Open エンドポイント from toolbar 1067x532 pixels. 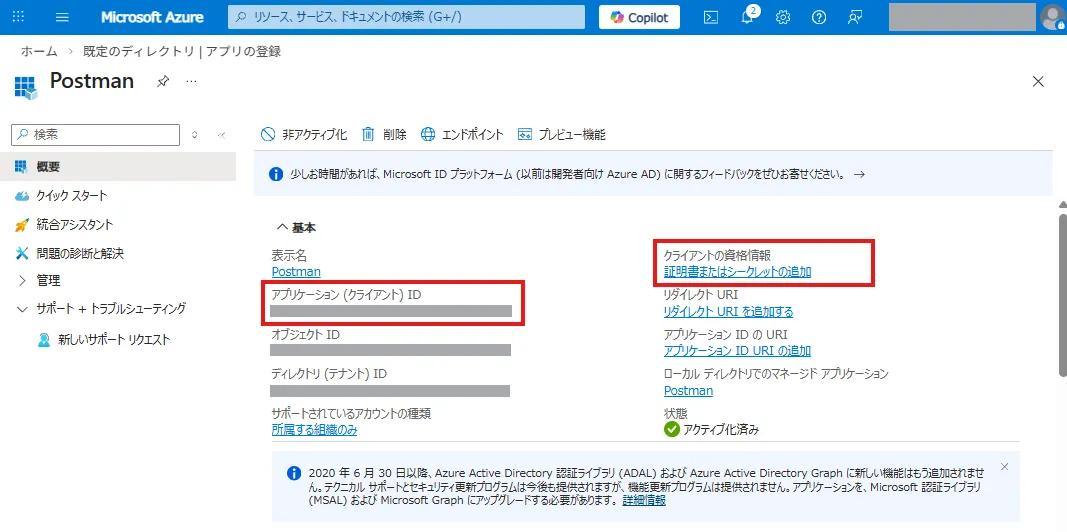(x=462, y=135)
